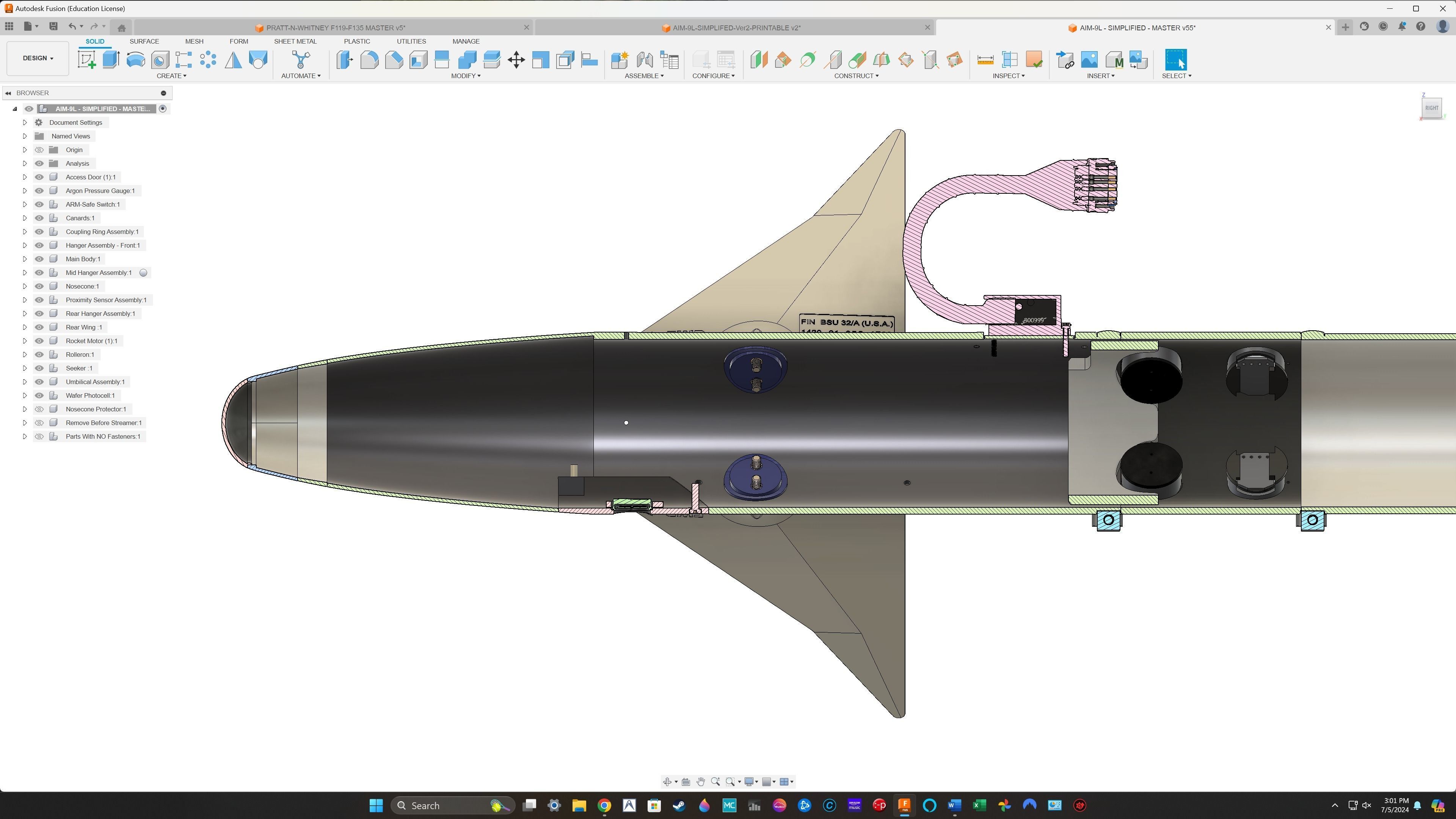Open the Insert McMaster-Carr Component tool
Screen dimensions: 1456x819
click(x=1114, y=60)
